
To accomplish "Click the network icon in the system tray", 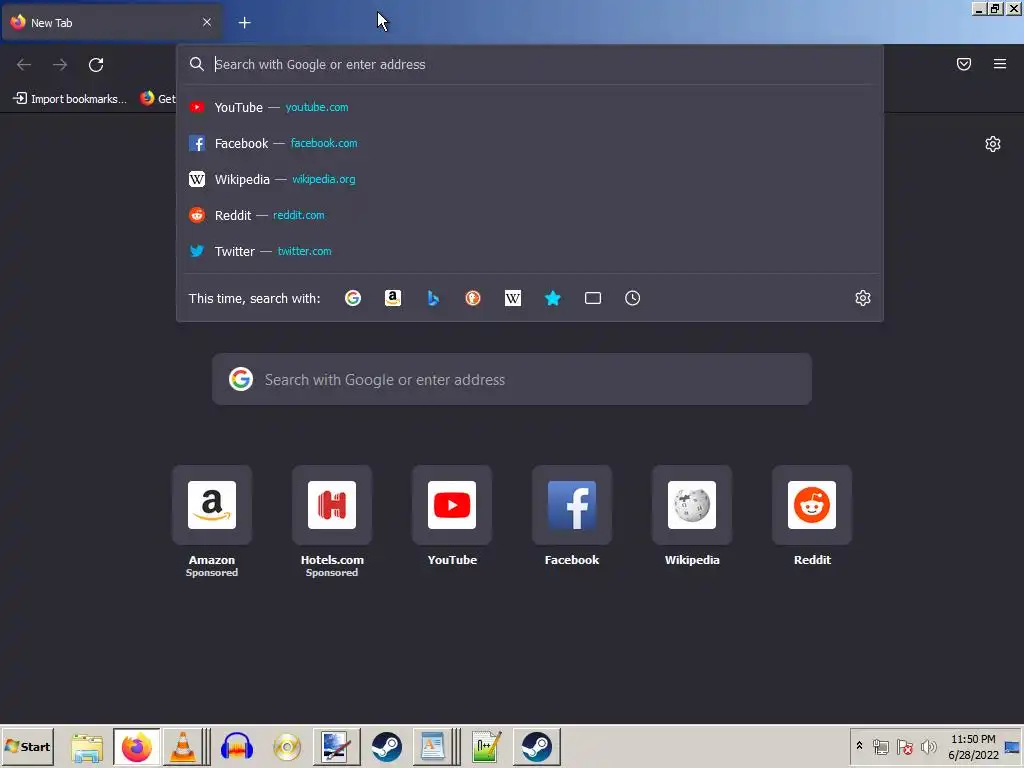I will click(x=880, y=747).
